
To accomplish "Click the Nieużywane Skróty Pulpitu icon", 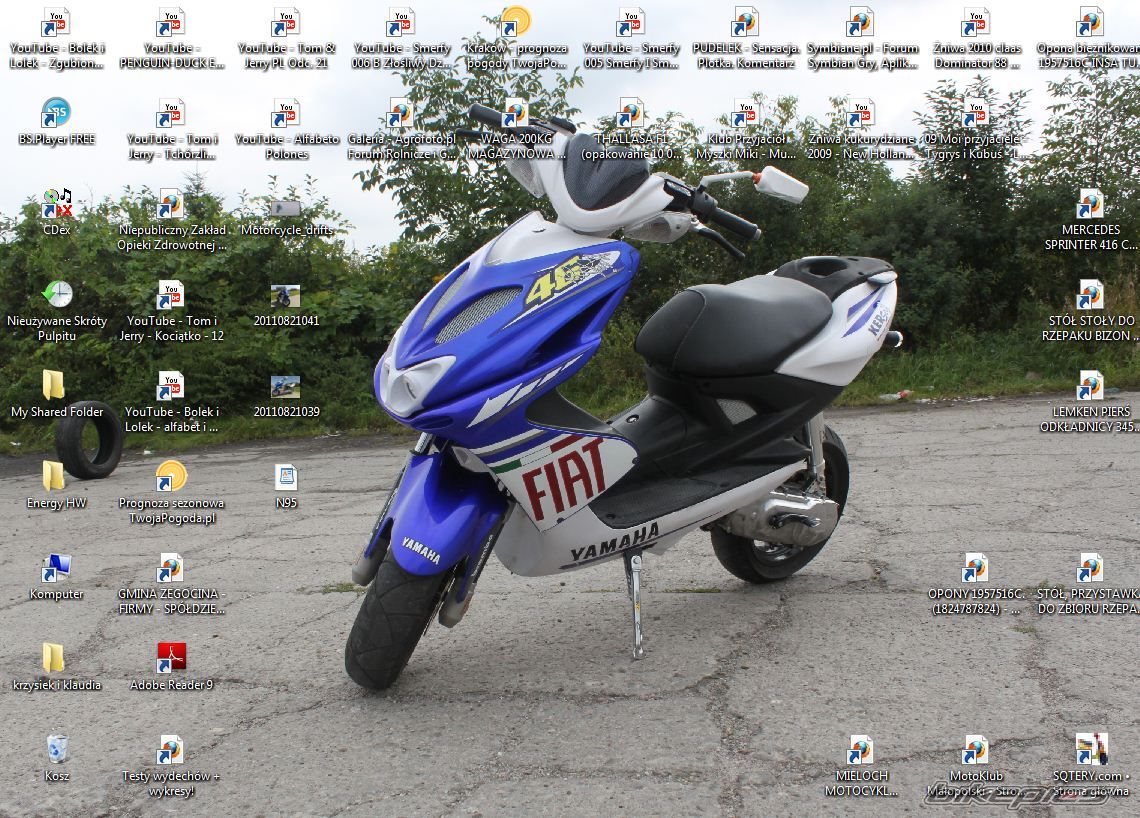I will click(57, 296).
